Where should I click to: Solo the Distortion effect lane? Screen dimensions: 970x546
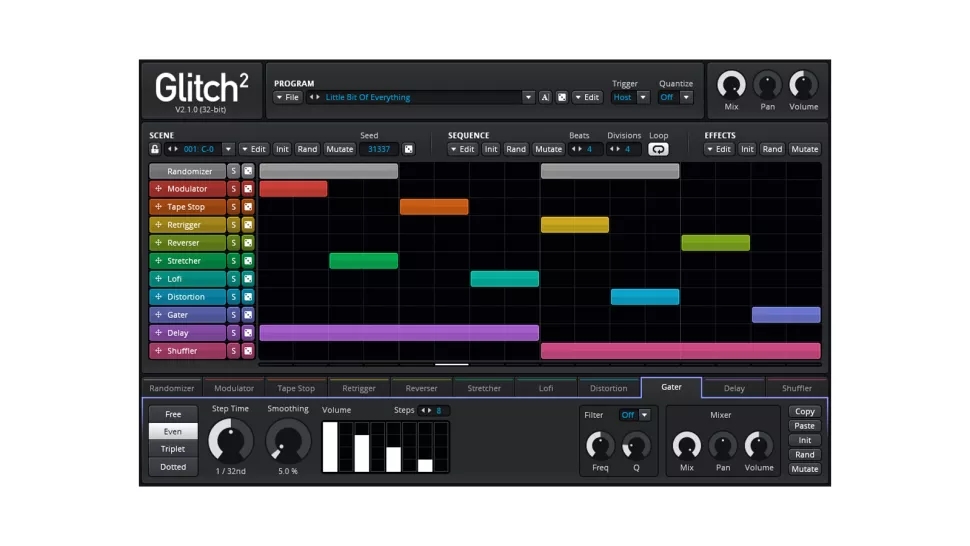(x=234, y=297)
